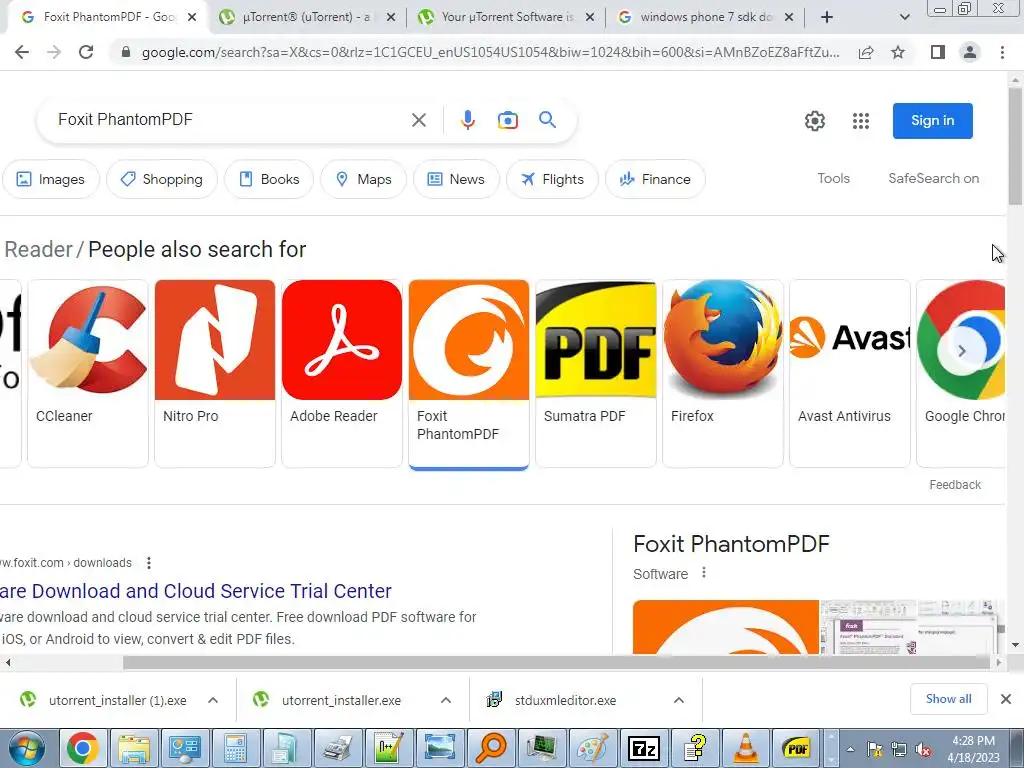Advance carousel with right chevron
The height and width of the screenshot is (768, 1024).
[961, 351]
